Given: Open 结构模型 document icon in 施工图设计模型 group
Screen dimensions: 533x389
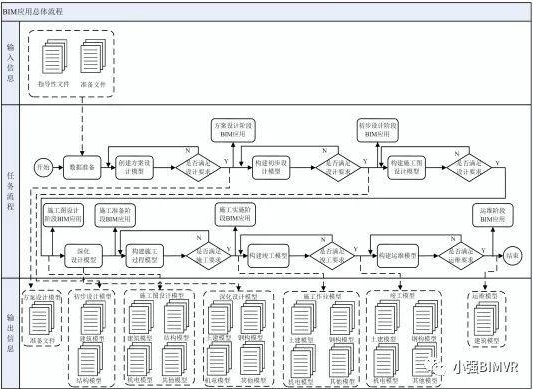Looking at the screenshot, I should coord(176,317).
